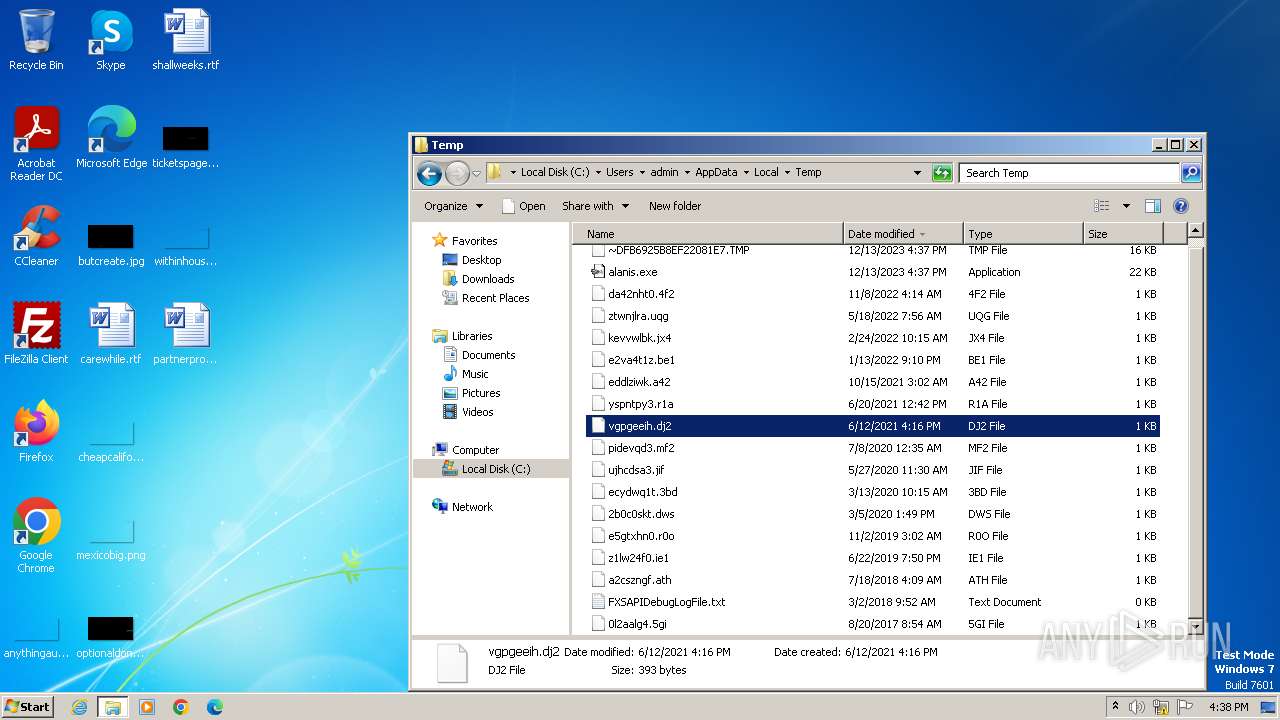Open volume control in system tray
The image size is (1280, 720).
pyautogui.click(x=1136, y=707)
